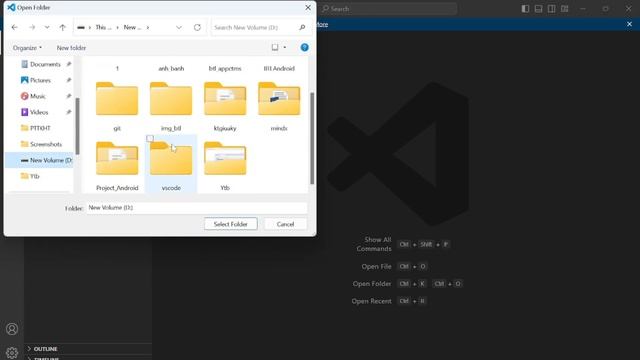Go back in Open Folder dialog
Screen dimensions: 640x360
(15, 27)
